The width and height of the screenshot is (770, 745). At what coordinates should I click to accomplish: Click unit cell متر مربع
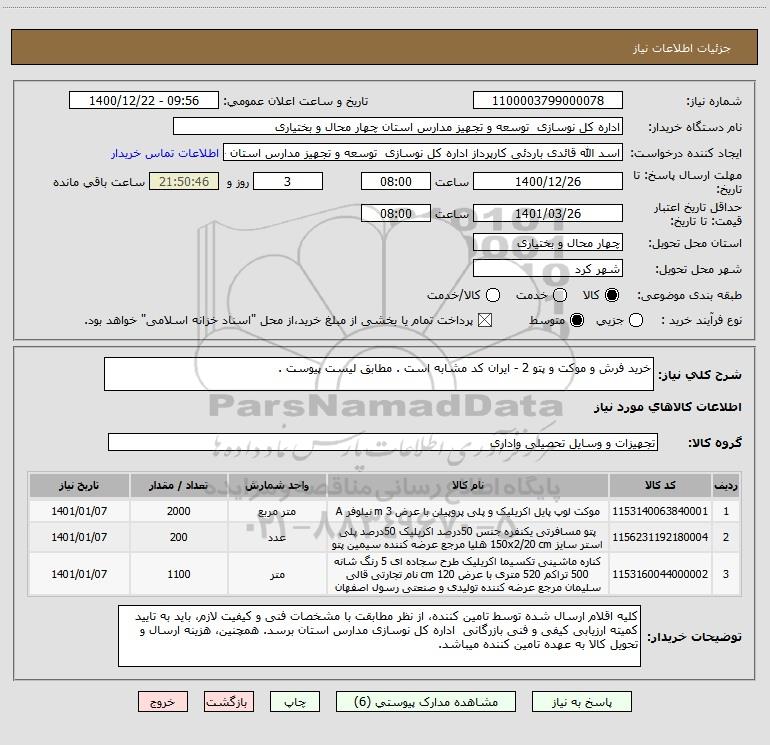point(277,511)
